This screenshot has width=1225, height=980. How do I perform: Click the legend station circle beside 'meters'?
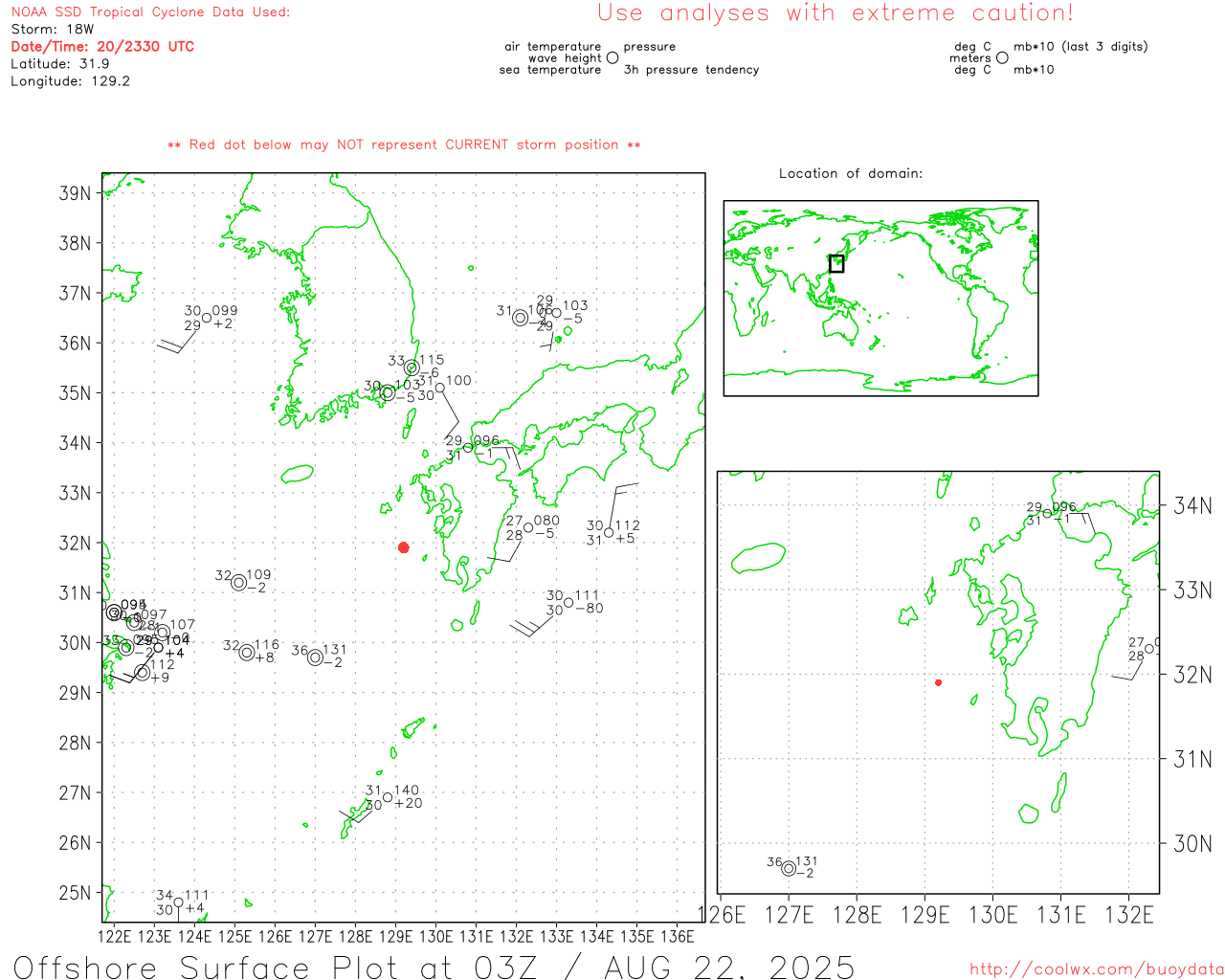1002,57
